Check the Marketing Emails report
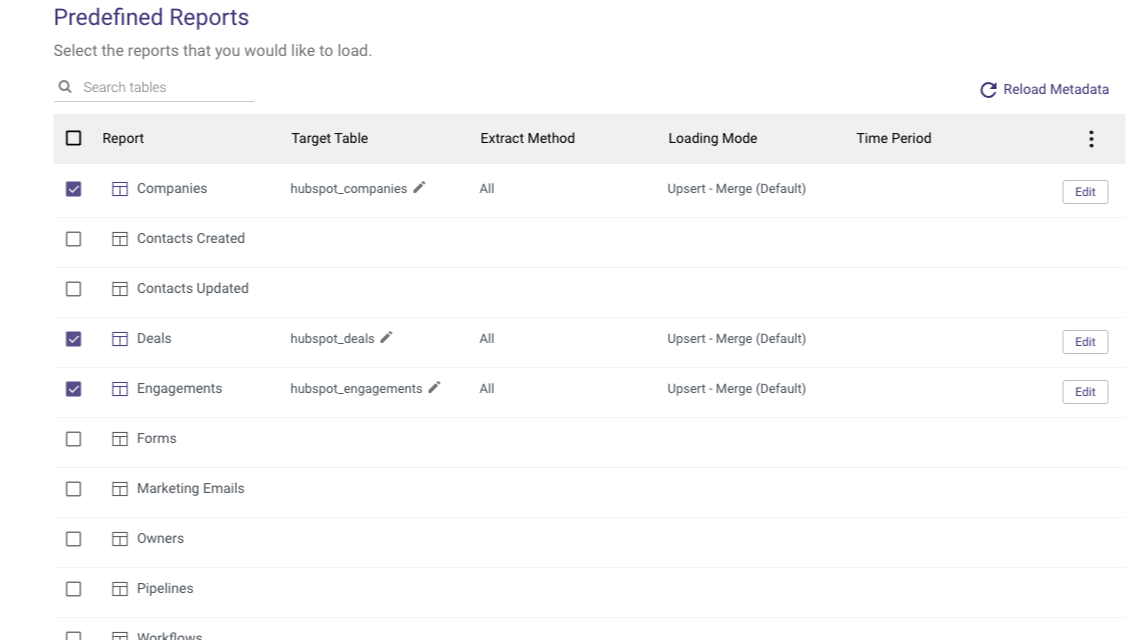The height and width of the screenshot is (640, 1138). click(73, 488)
